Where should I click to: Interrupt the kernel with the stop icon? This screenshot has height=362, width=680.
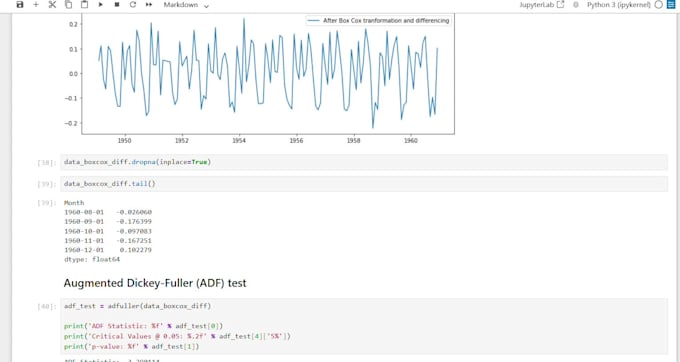pyautogui.click(x=117, y=5)
